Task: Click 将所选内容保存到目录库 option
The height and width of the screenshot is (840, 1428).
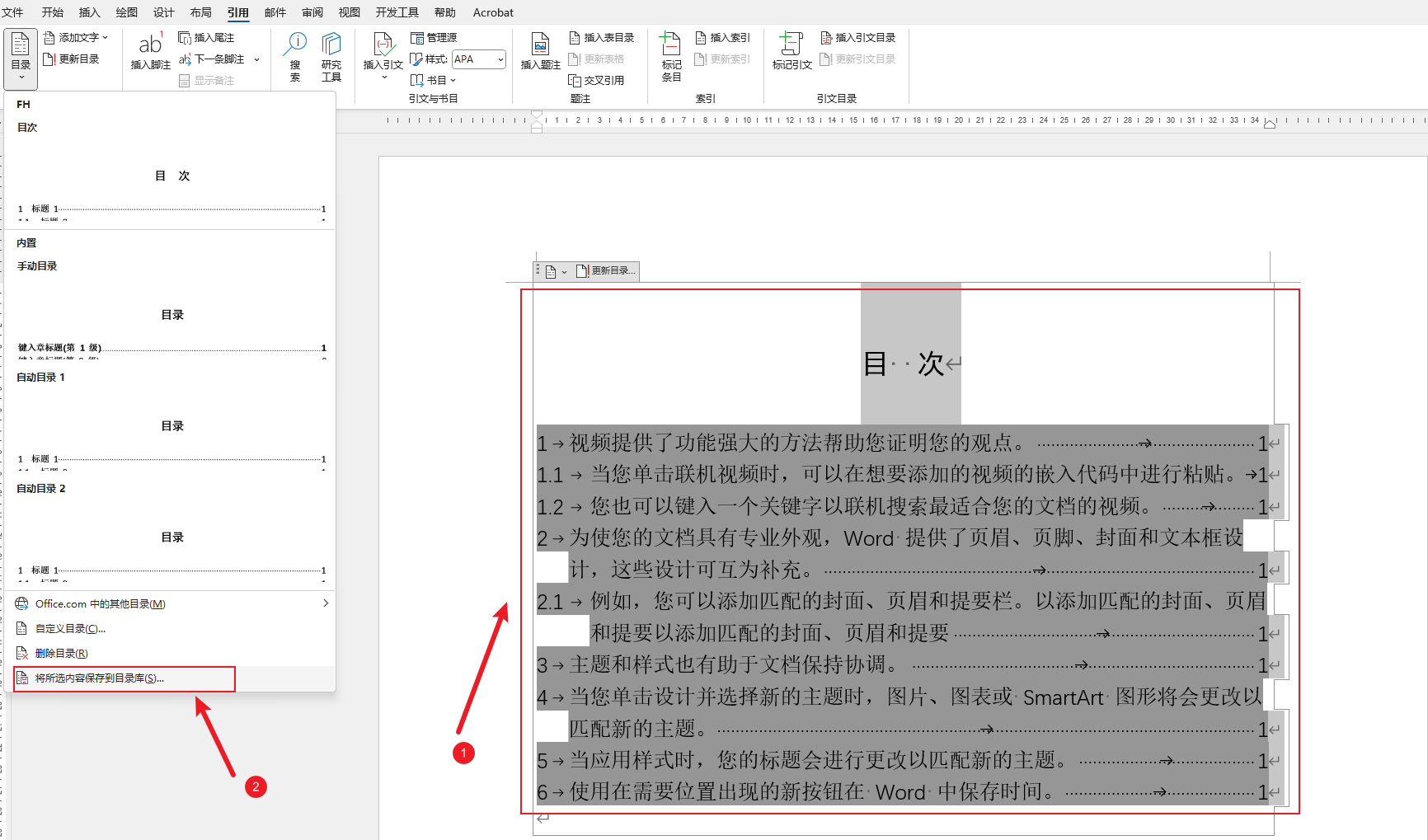Action: point(99,678)
